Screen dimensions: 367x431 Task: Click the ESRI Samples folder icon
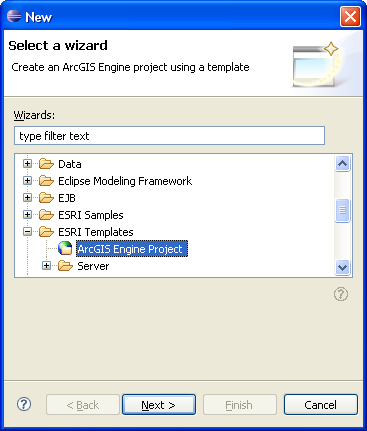pos(46,215)
